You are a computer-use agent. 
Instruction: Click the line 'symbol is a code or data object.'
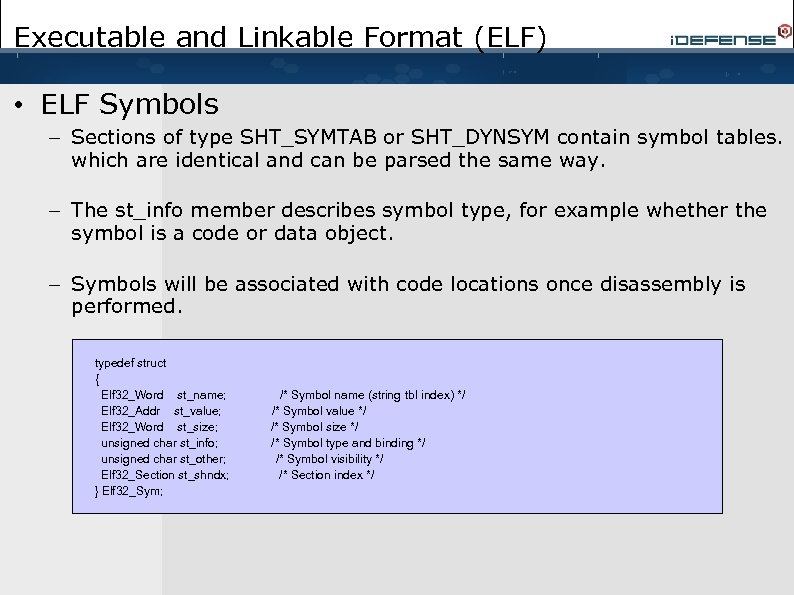232,233
